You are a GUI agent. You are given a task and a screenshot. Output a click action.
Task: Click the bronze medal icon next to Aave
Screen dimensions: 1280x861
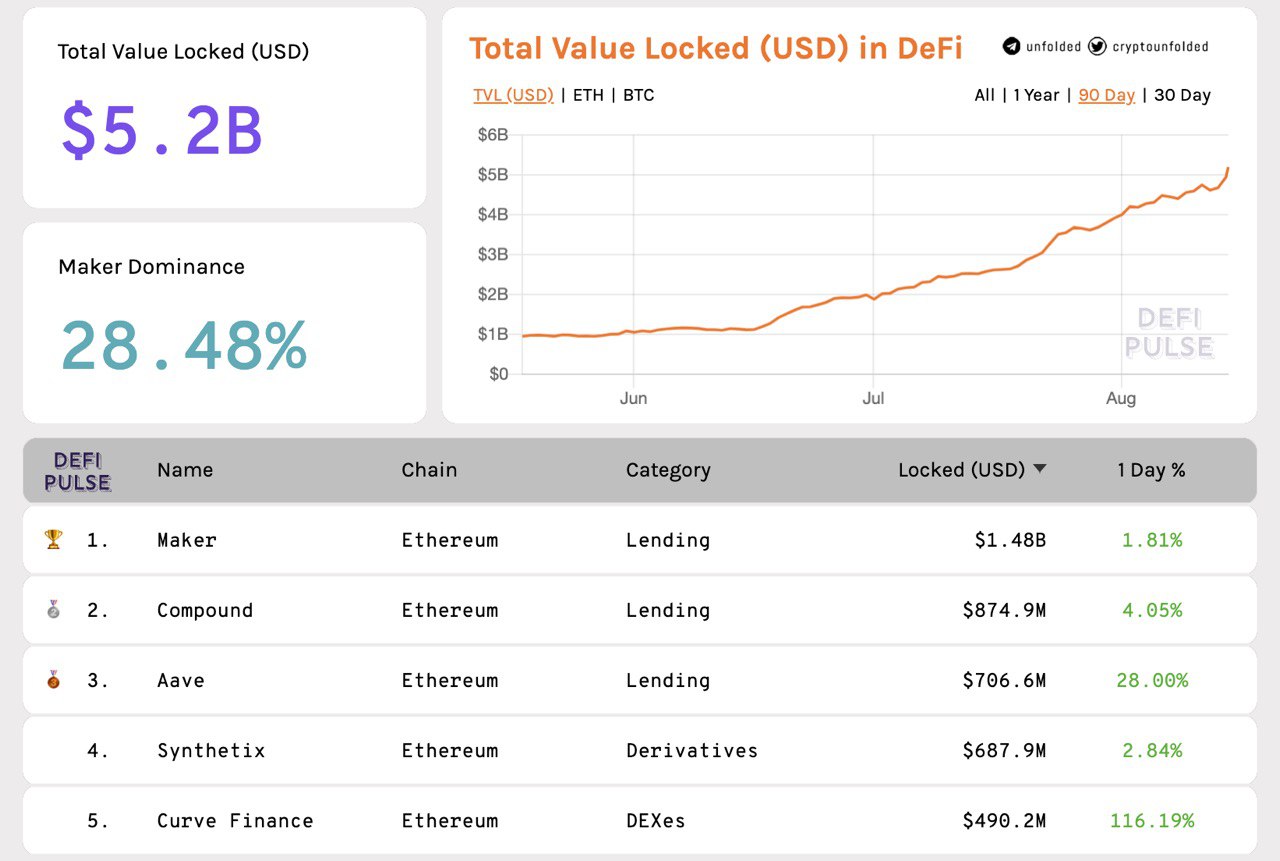[x=53, y=680]
